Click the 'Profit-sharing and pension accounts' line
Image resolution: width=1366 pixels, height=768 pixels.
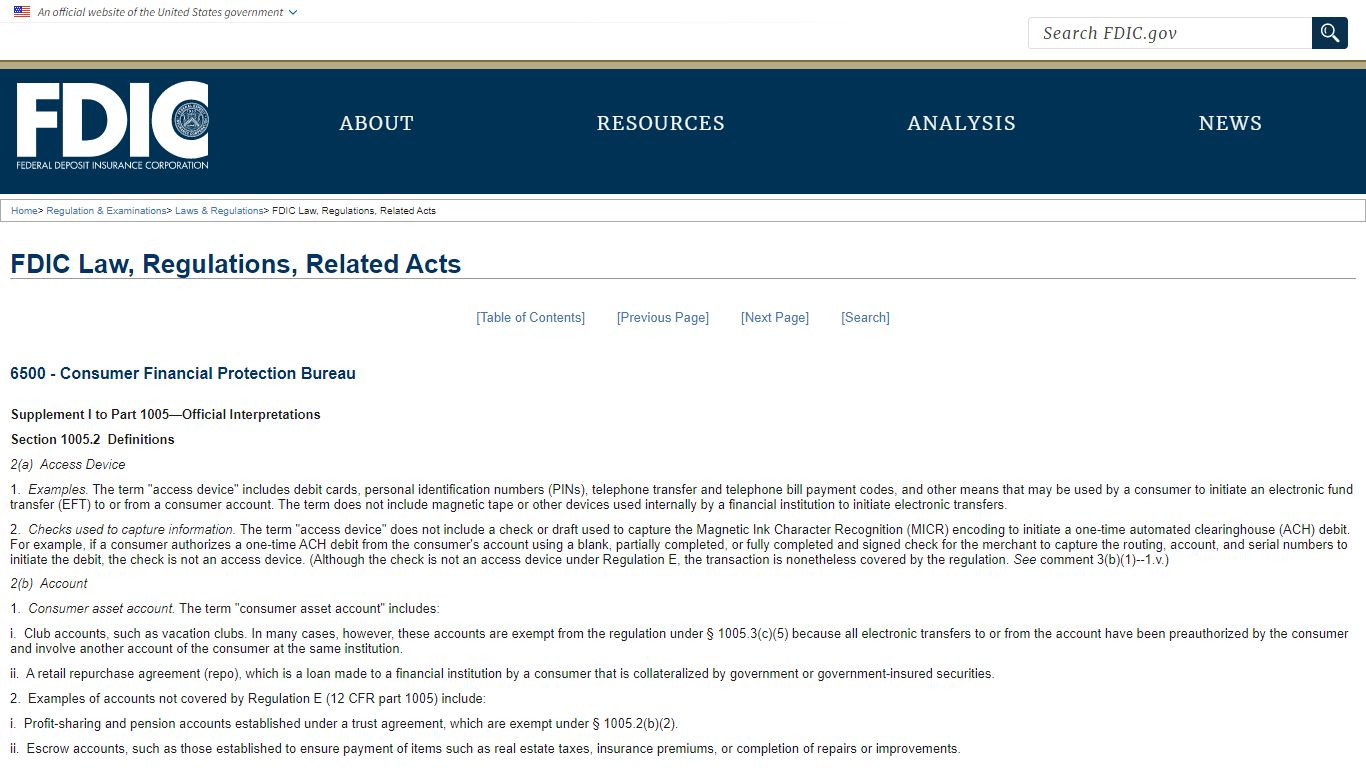(344, 724)
